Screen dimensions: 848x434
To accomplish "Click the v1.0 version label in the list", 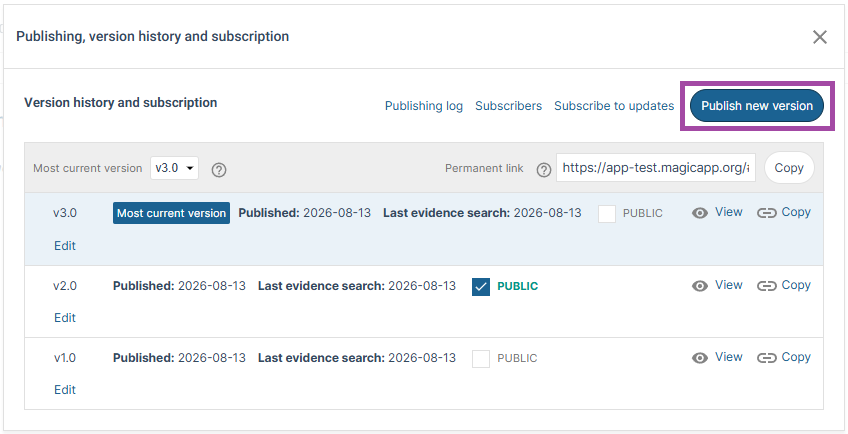I will [65, 358].
